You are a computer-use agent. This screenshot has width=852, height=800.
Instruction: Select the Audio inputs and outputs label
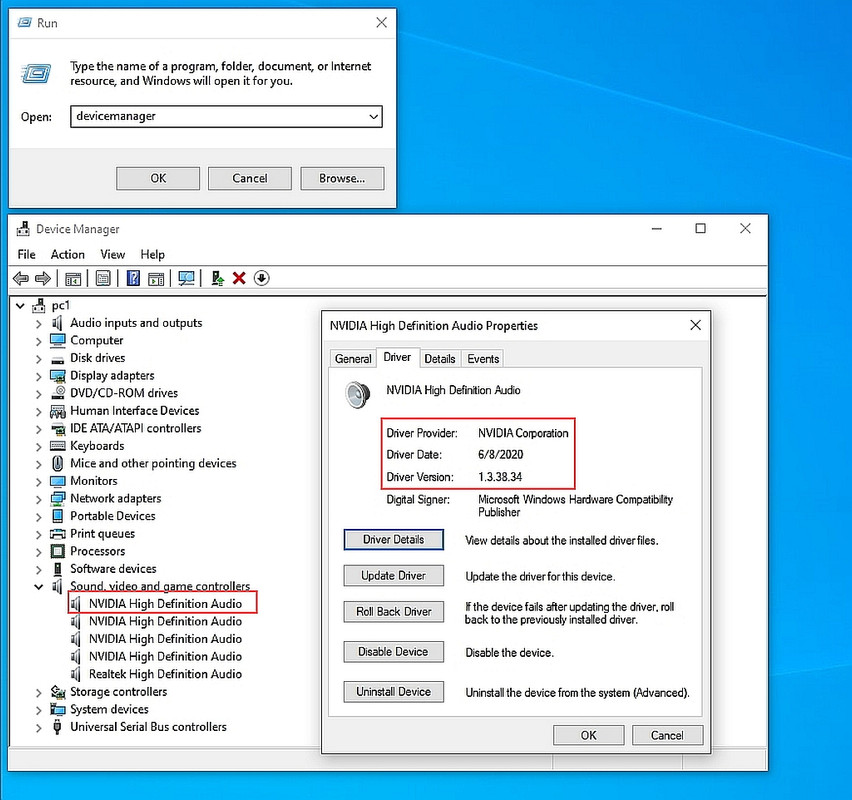tap(136, 323)
